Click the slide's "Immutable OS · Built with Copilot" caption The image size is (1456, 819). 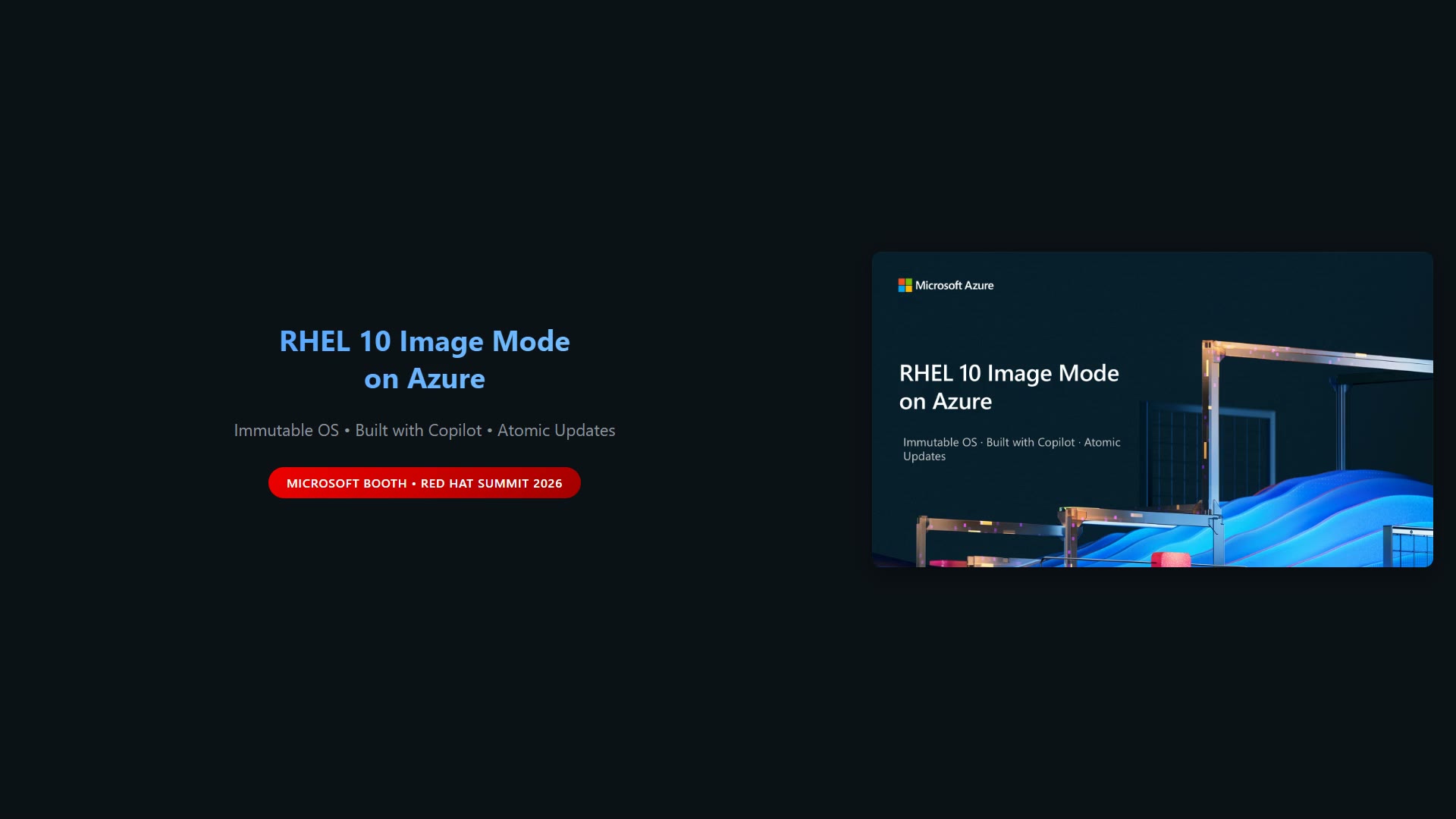(x=1012, y=449)
